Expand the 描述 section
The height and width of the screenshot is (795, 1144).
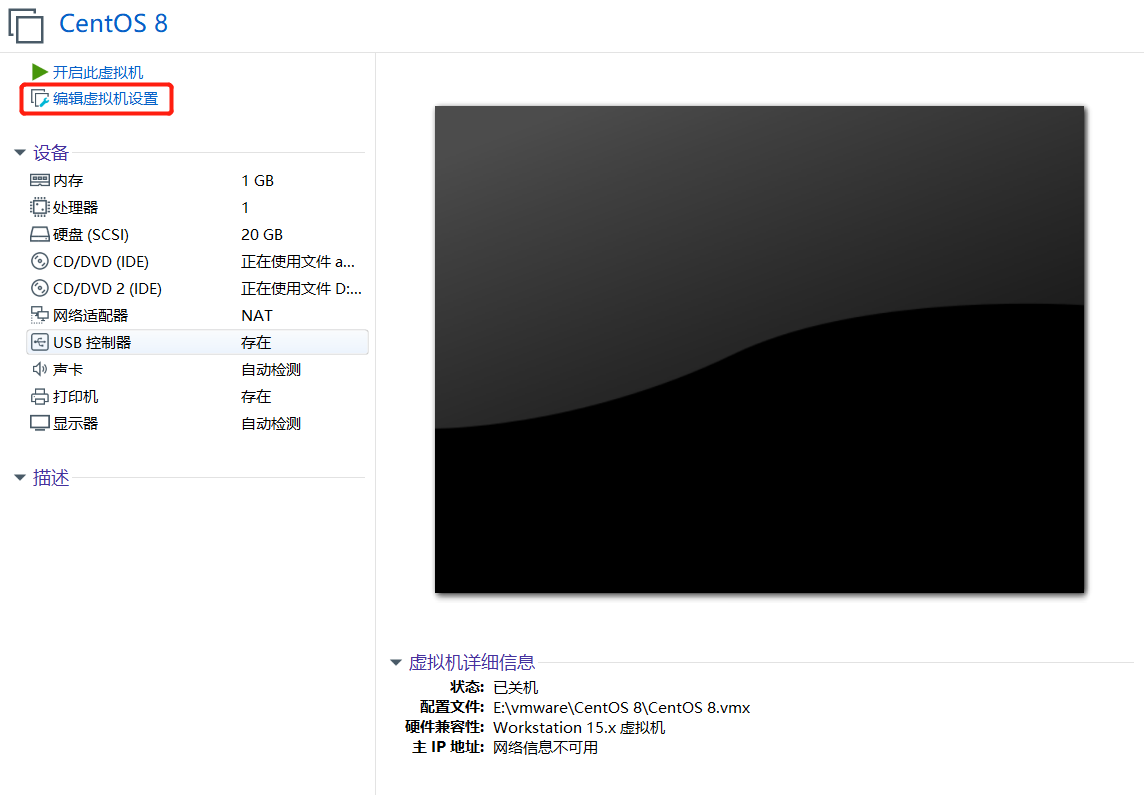20,477
